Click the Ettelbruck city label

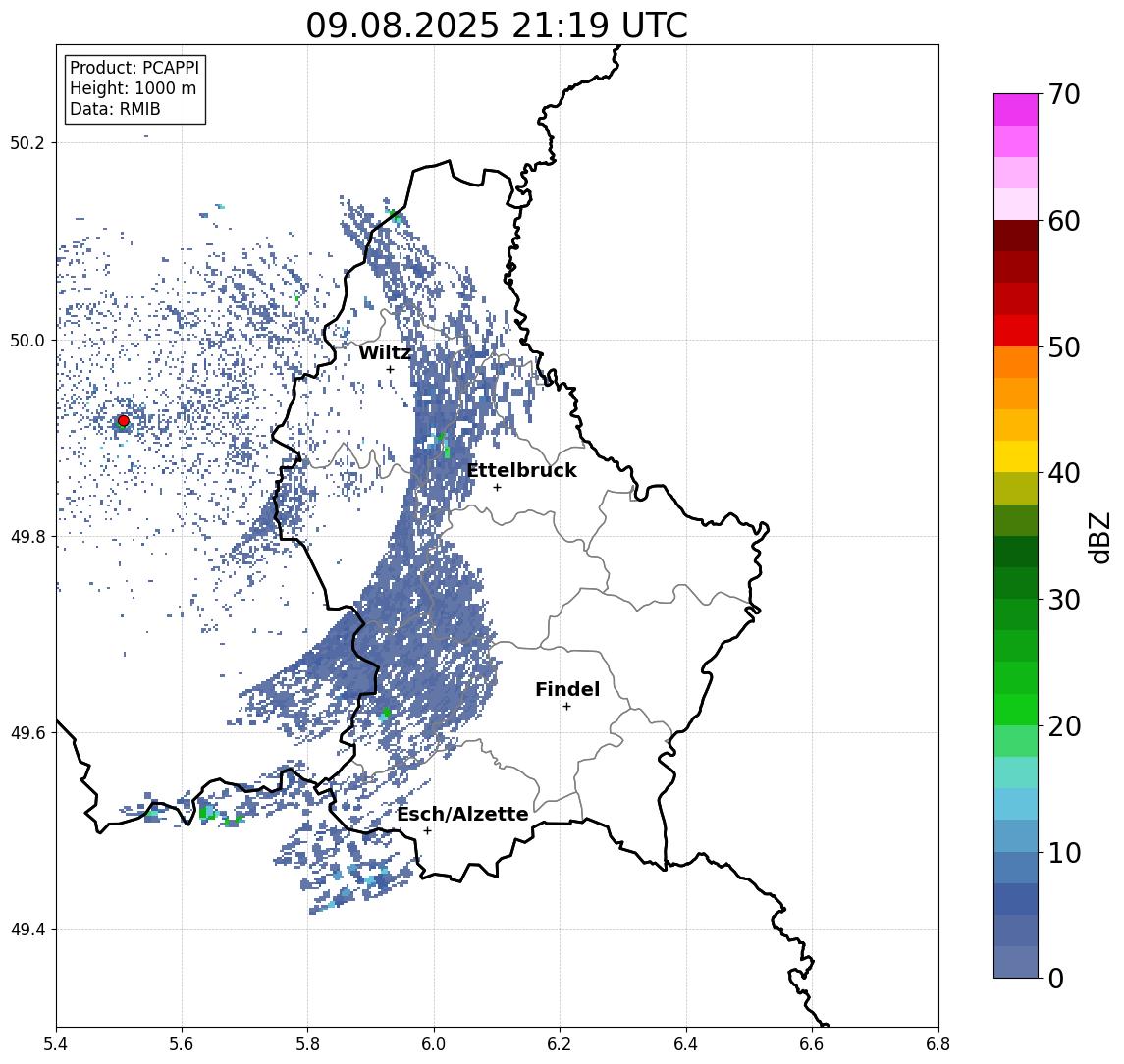click(x=521, y=470)
